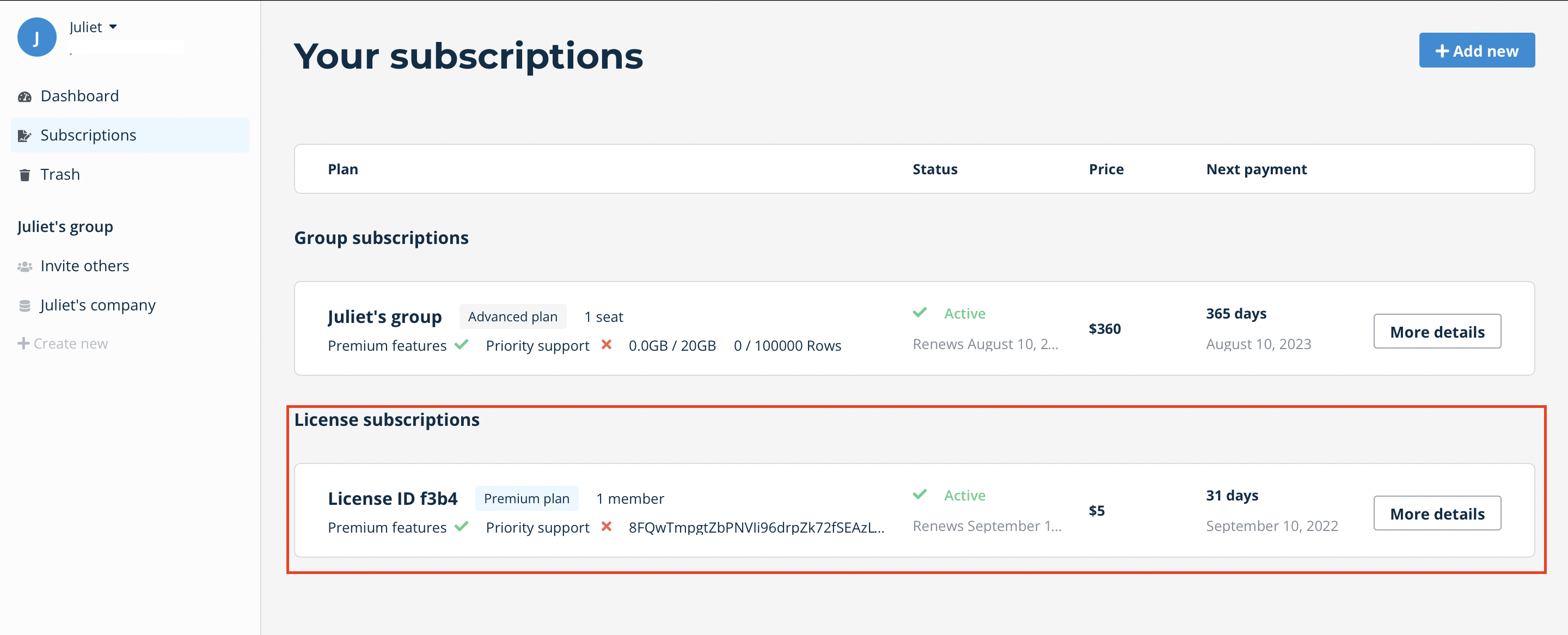1568x635 pixels.
Task: Click Premium features checkmark on Juliet's group
Action: point(461,345)
